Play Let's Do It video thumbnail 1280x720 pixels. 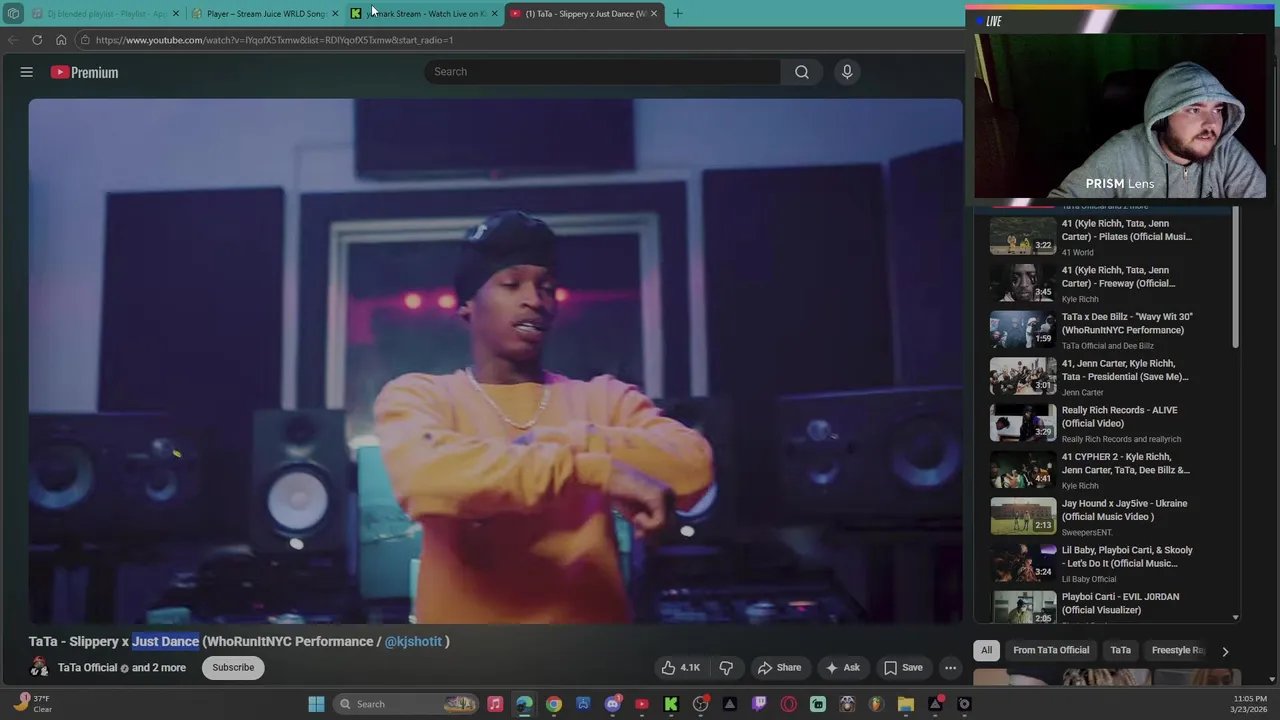point(1022,562)
